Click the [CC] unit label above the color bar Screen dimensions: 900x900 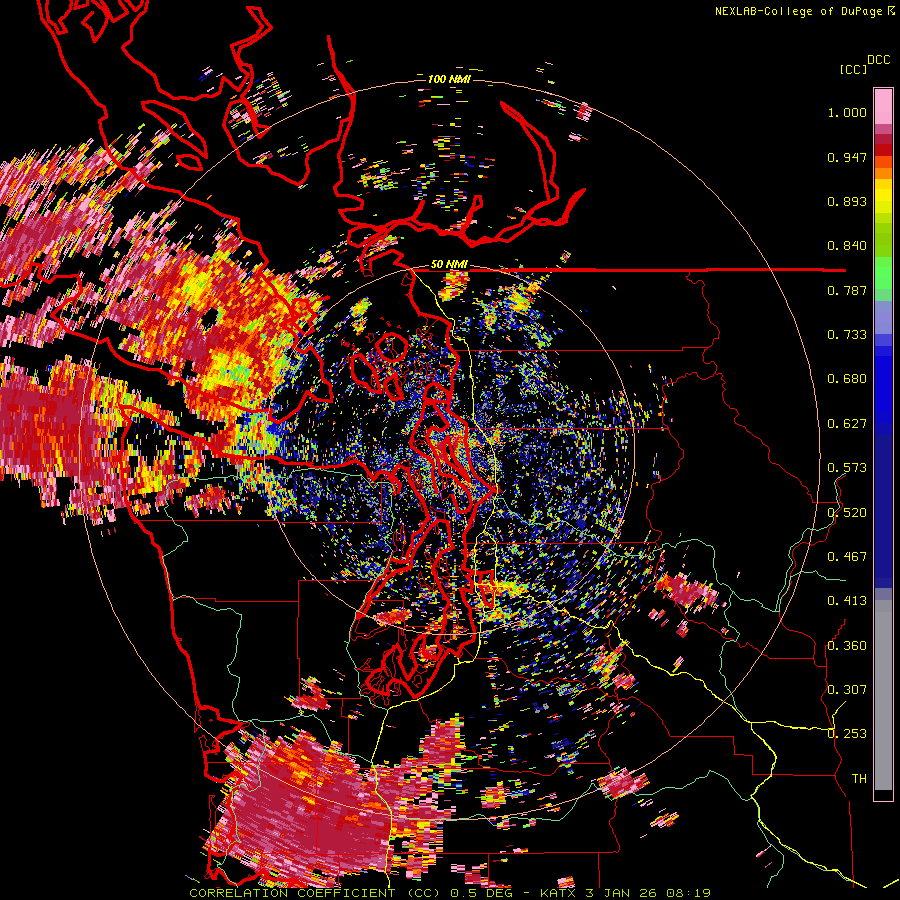pyautogui.click(x=854, y=69)
